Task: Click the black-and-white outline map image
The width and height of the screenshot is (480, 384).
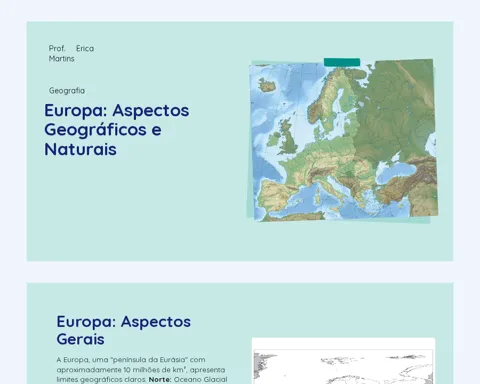Action: point(343,361)
